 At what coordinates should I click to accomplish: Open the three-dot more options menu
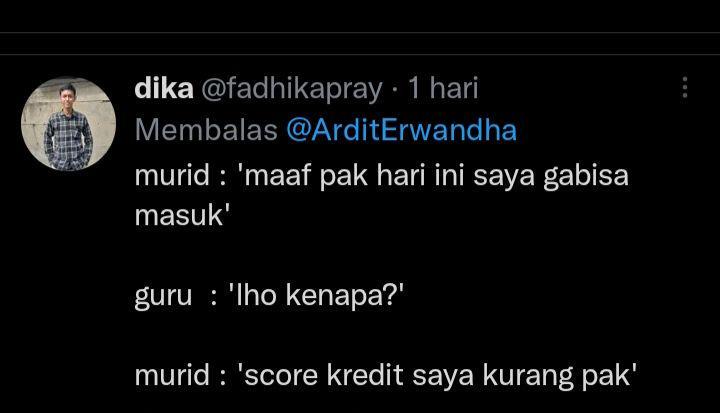coord(685,87)
